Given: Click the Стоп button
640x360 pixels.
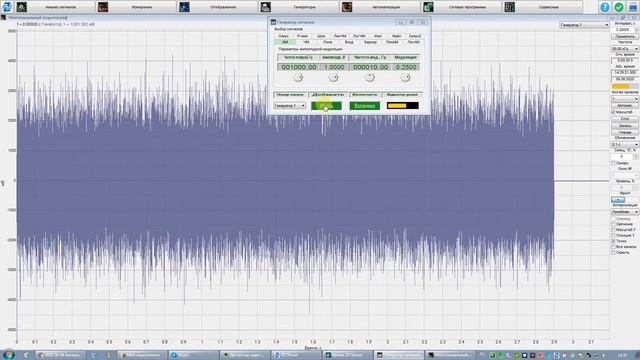Looking at the screenshot, I should pos(624,119).
